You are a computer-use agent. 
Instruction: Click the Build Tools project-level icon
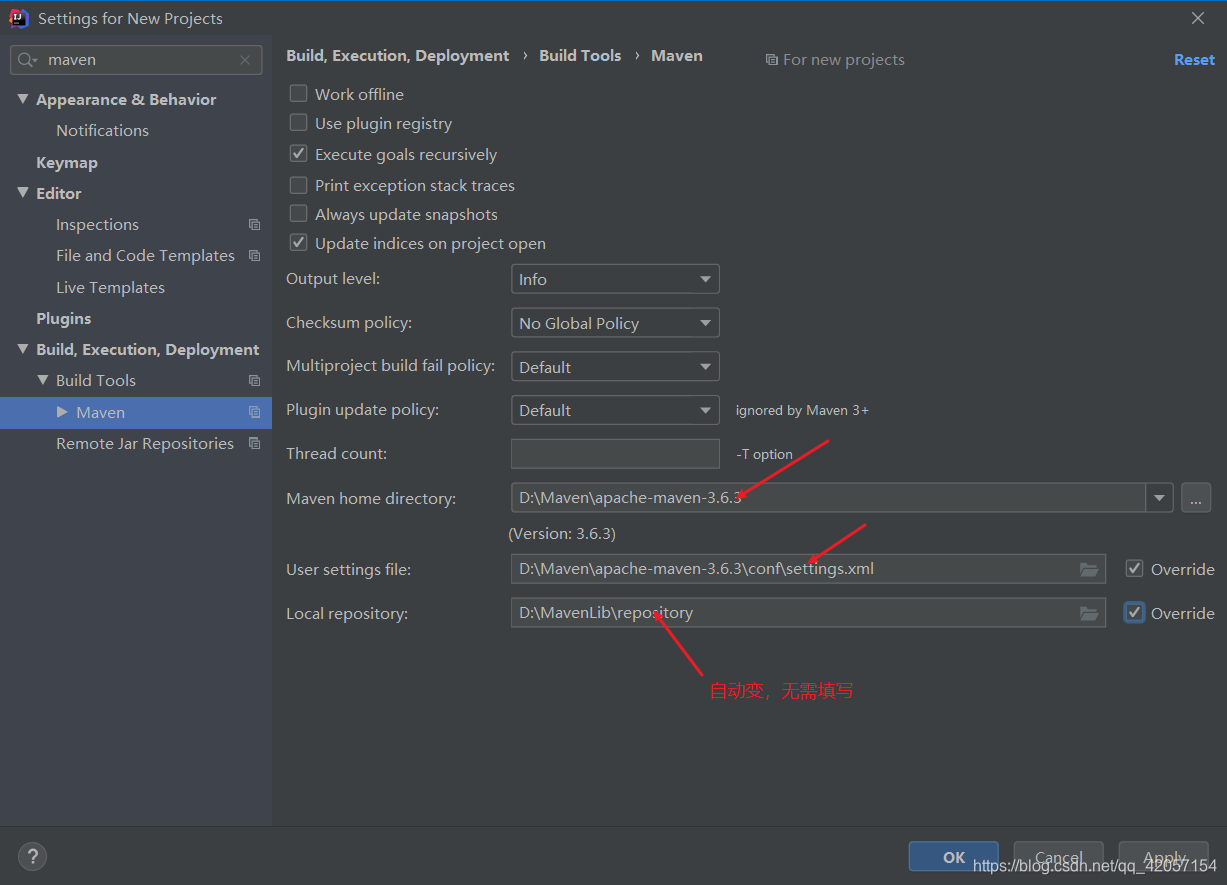tap(254, 381)
